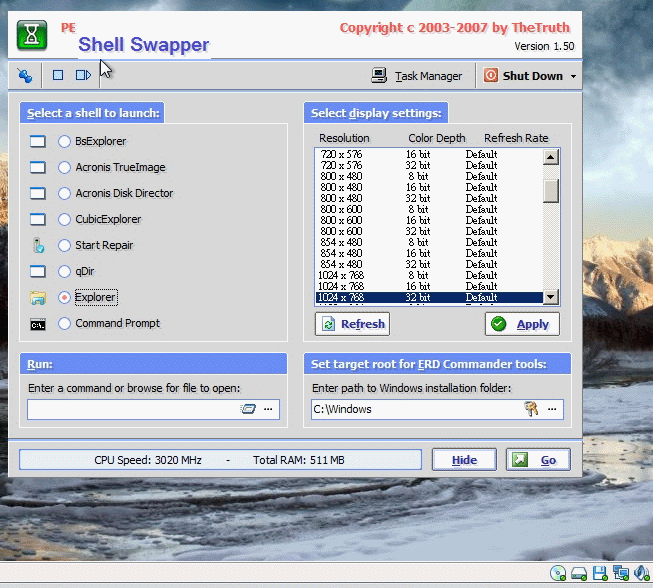
Task: Click the rectangle-with-arrow toolbar icon
Action: pyautogui.click(x=83, y=75)
